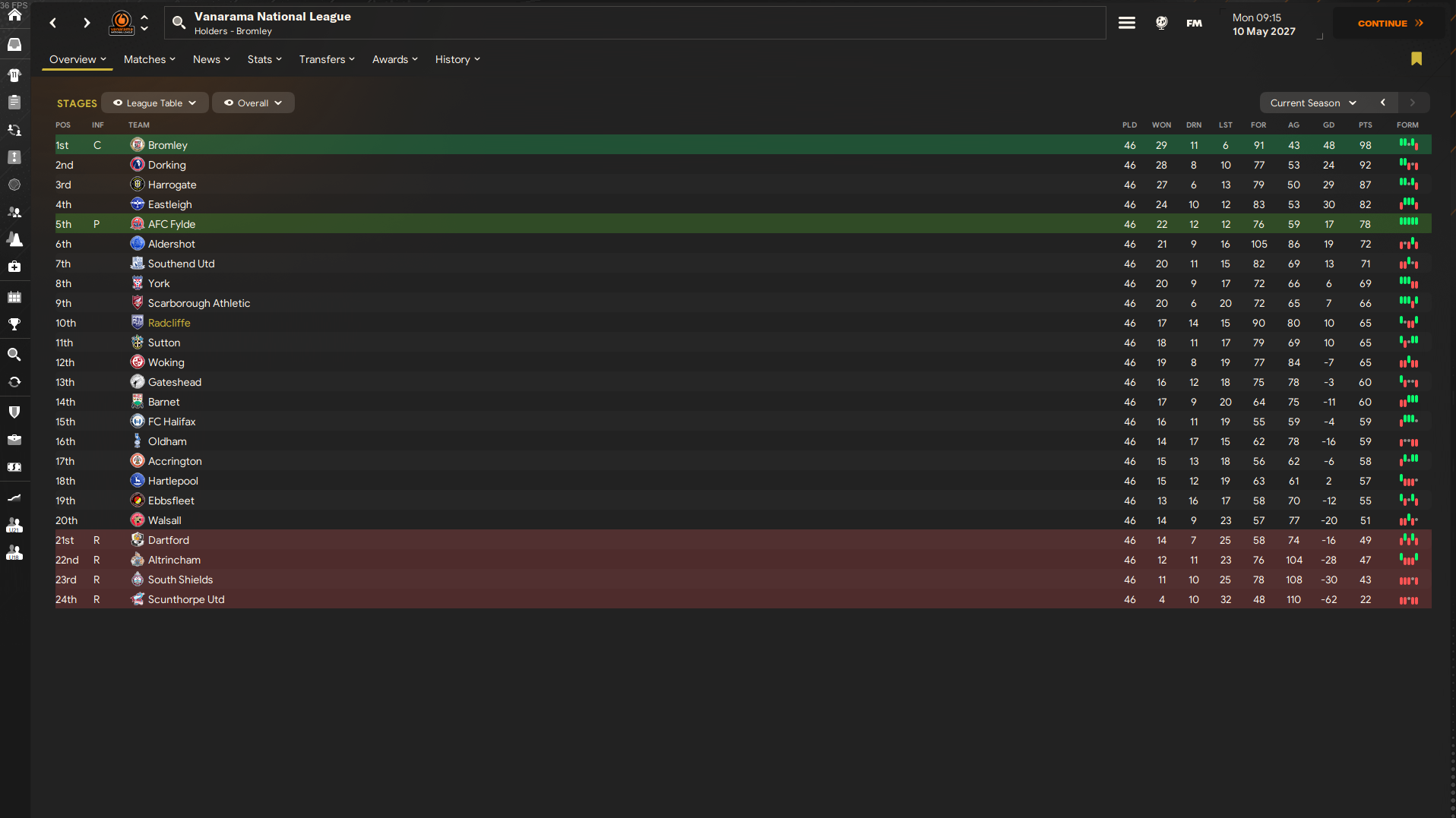
Task: Open the Southend Utd team link
Action: click(182, 264)
